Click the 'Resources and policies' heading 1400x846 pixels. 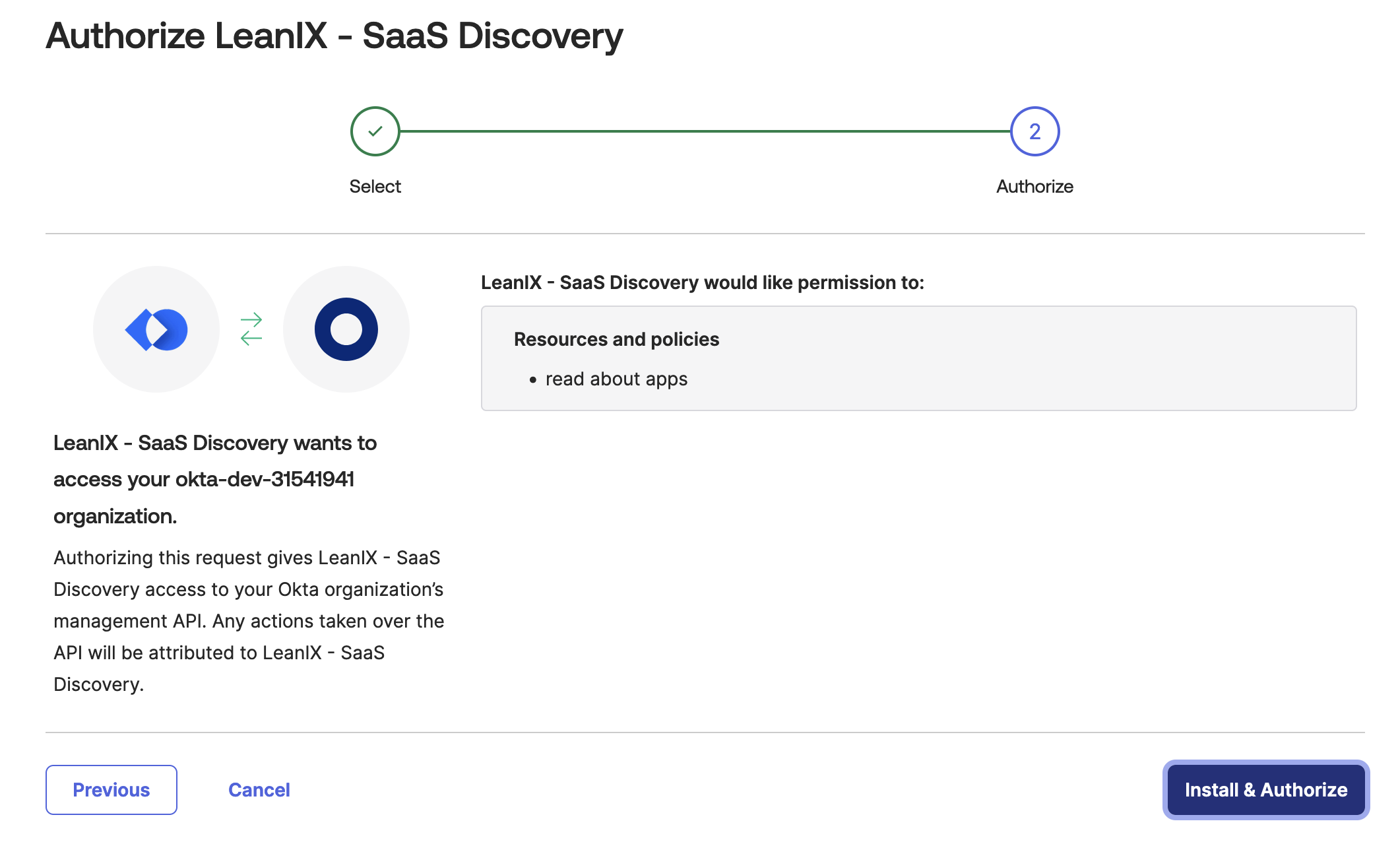(x=616, y=339)
